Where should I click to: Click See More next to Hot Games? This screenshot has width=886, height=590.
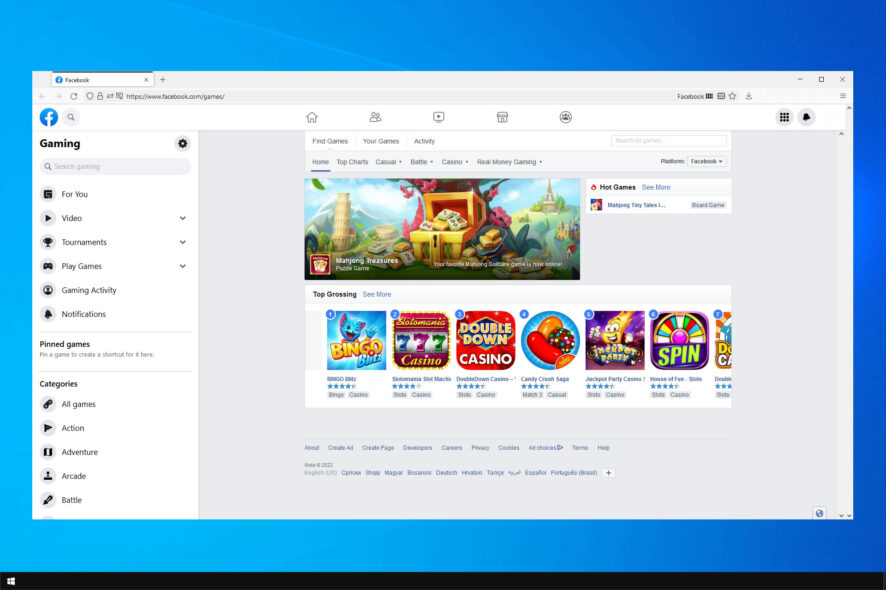pyautogui.click(x=656, y=187)
